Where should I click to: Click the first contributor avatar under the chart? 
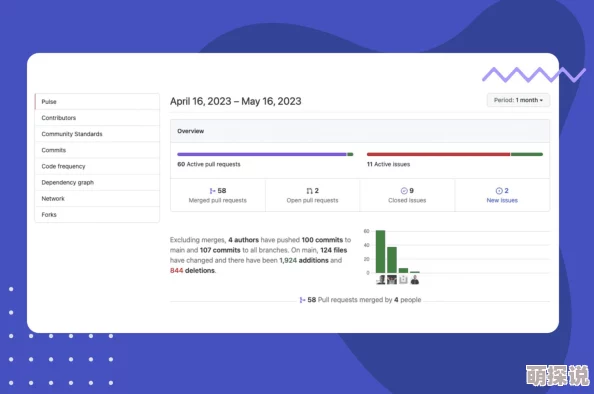point(381,280)
